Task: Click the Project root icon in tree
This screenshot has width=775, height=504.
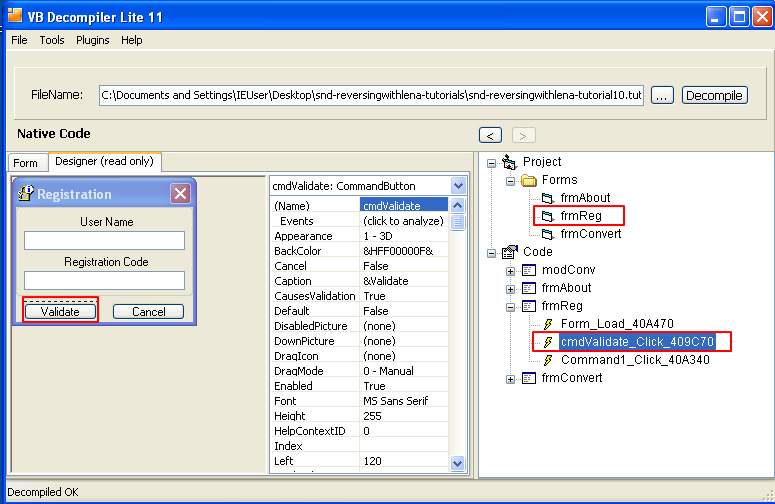Action: point(509,162)
